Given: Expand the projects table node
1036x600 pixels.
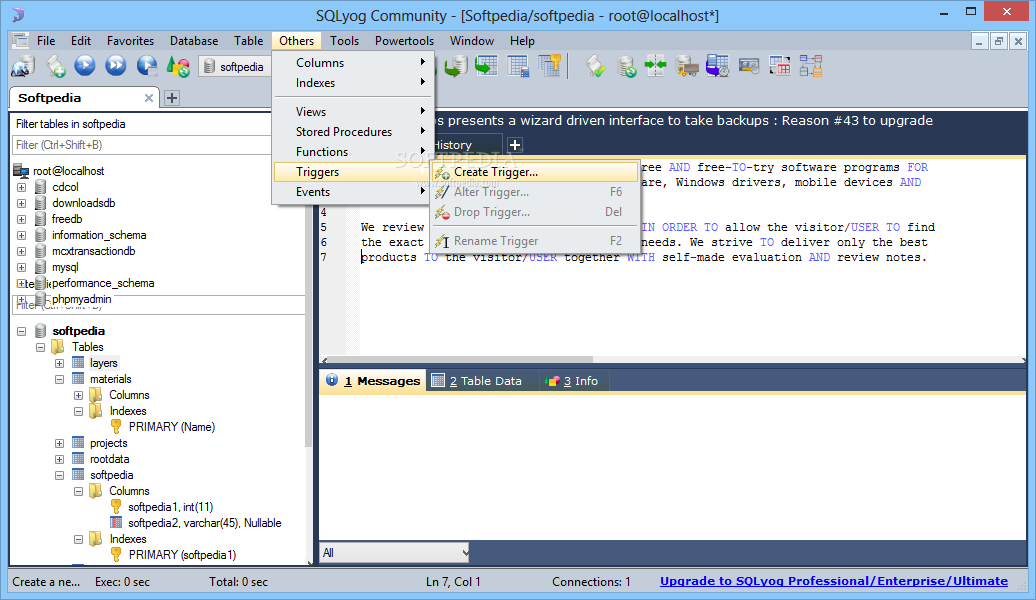Looking at the screenshot, I should pyautogui.click(x=59, y=443).
